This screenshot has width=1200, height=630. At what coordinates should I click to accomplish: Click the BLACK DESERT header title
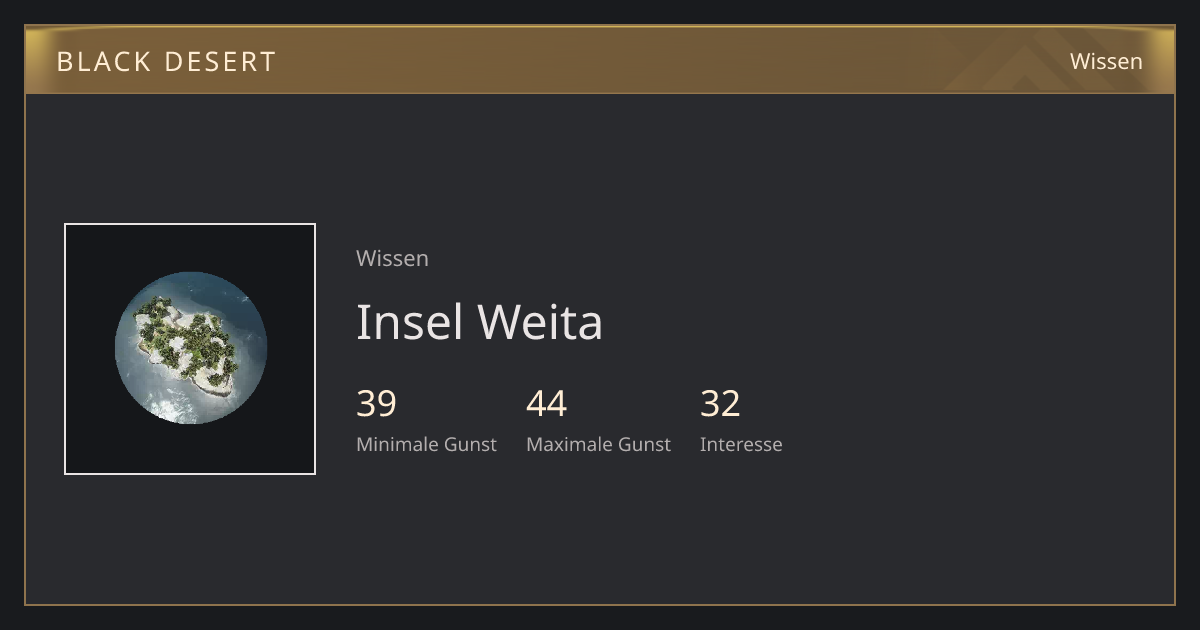(166, 61)
